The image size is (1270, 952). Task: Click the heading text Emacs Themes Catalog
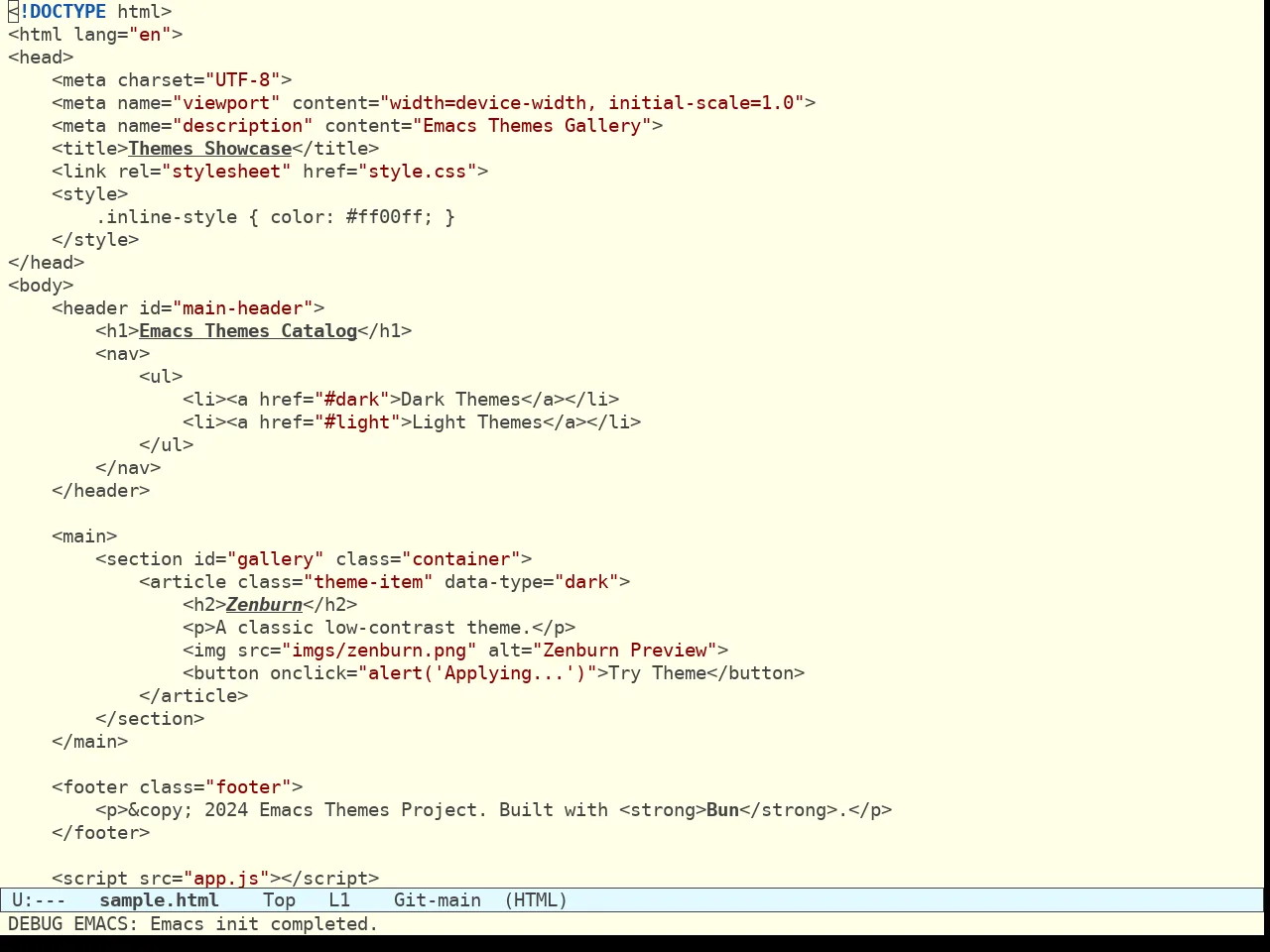[248, 331]
